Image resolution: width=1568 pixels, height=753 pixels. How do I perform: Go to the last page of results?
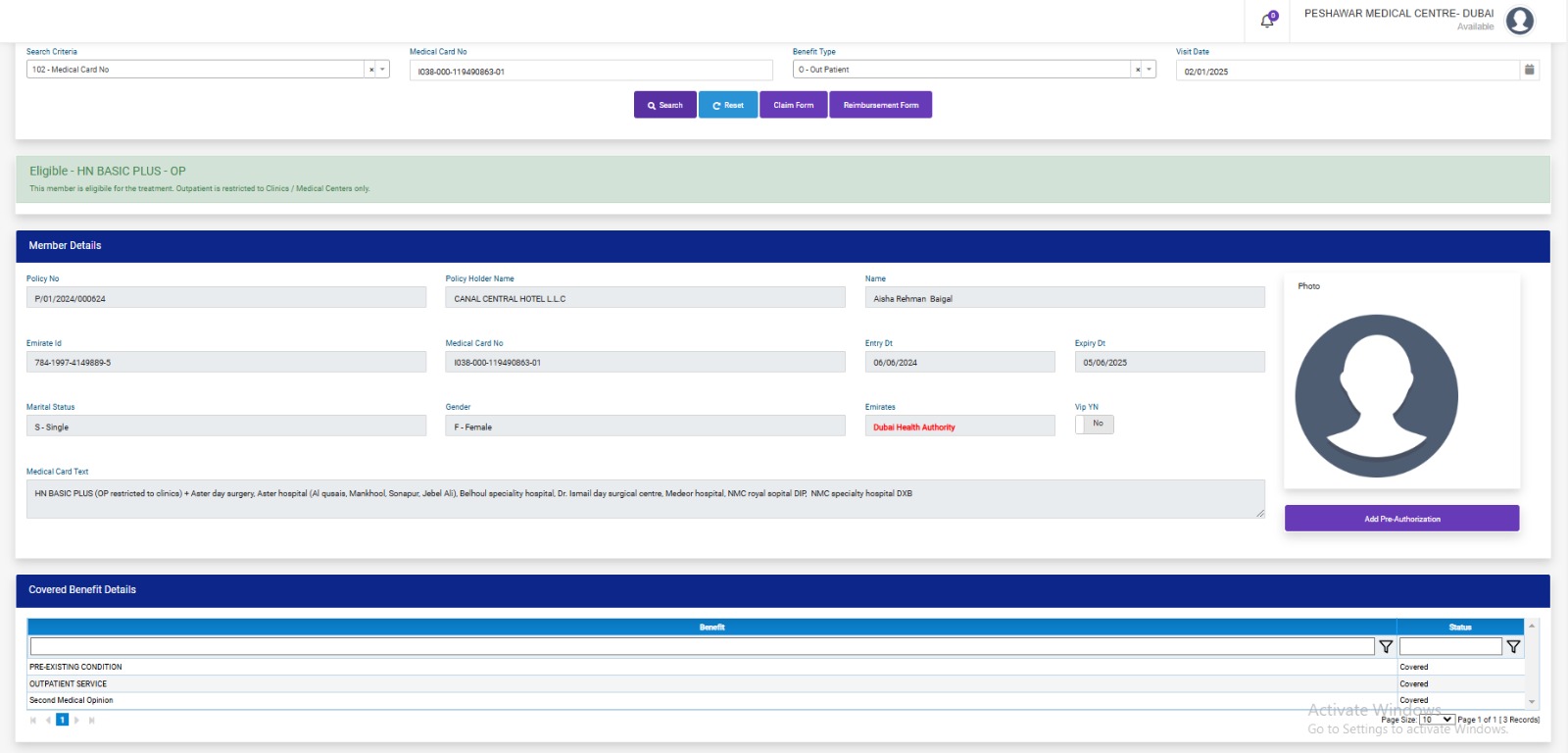tap(92, 721)
